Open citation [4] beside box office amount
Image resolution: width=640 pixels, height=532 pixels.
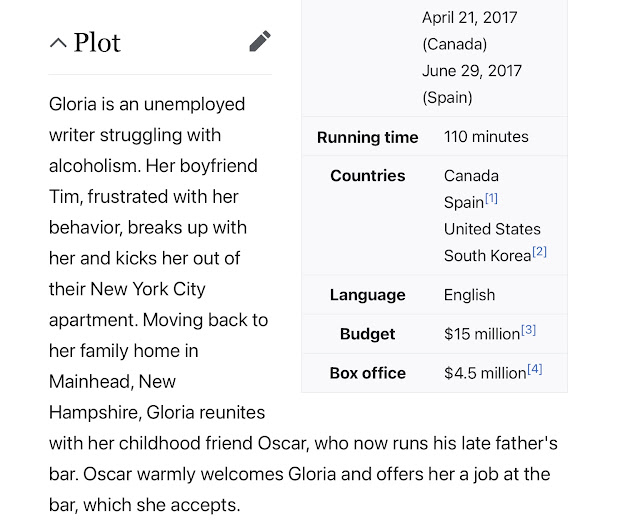coord(535,369)
